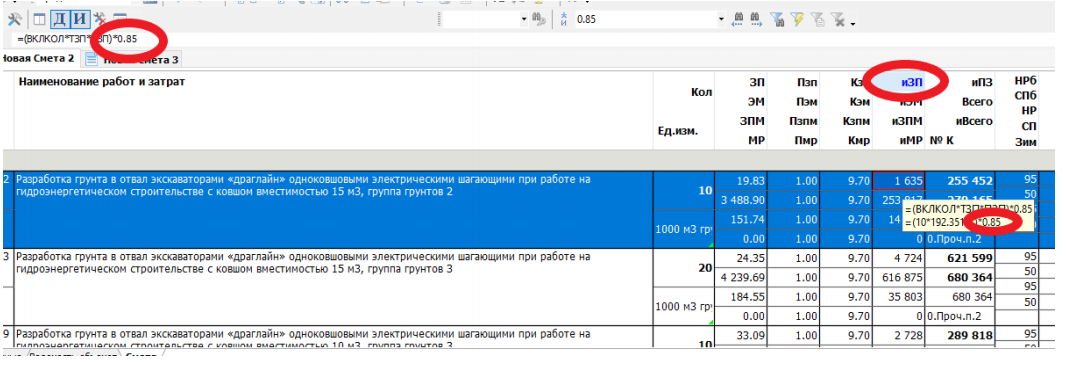Click the cell 35 803
This screenshot has height=366, width=1066.
(898, 297)
